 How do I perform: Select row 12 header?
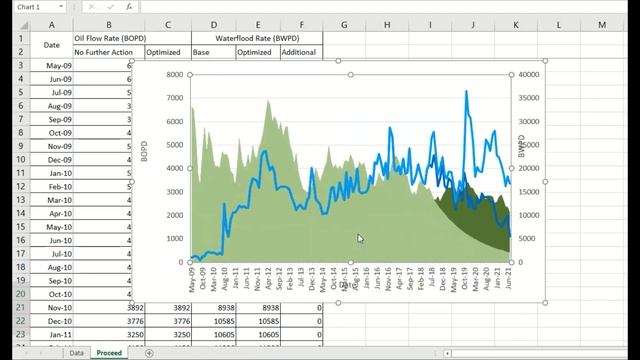pyautogui.click(x=21, y=187)
